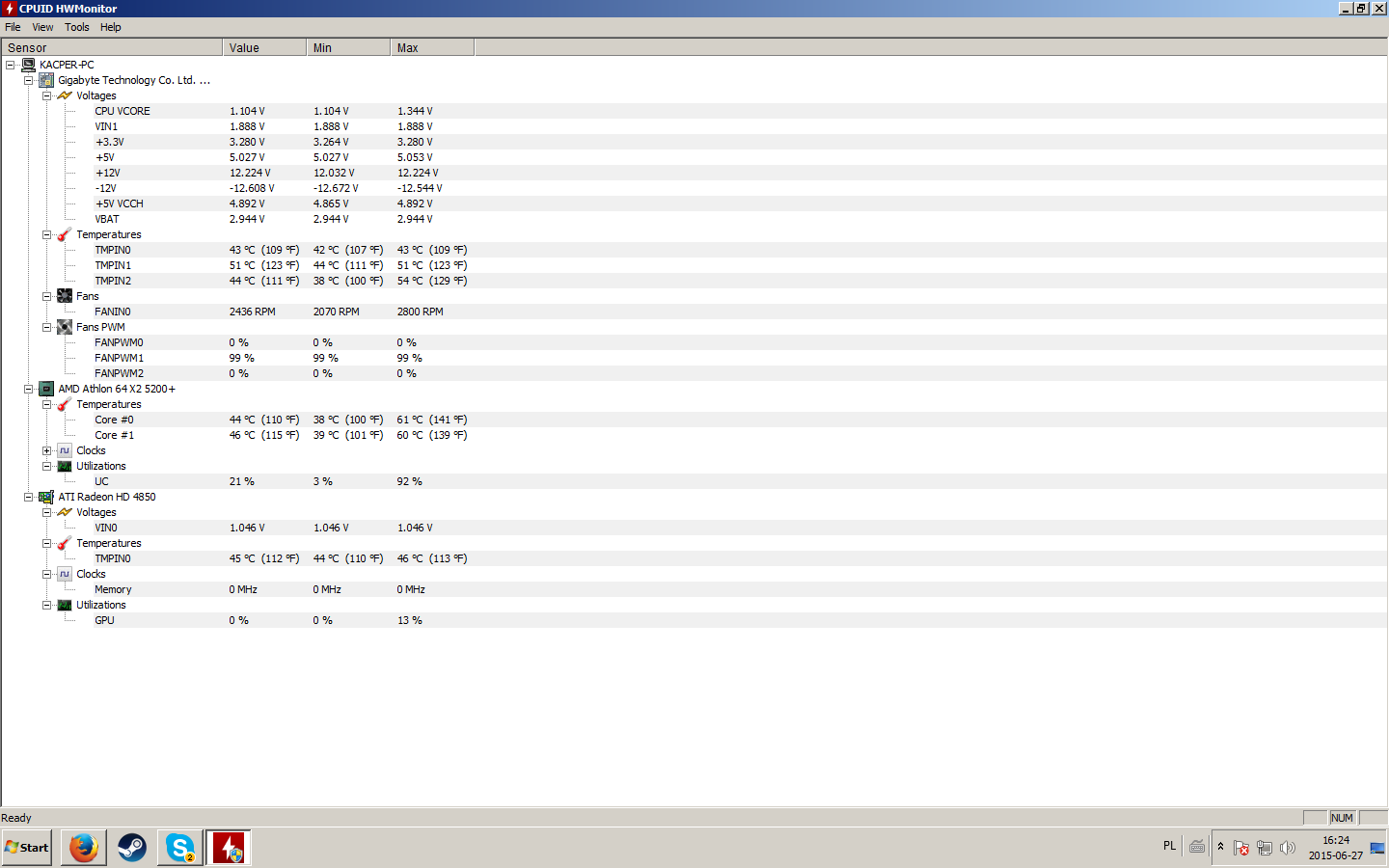
Task: Open the Action Center flag icon
Action: [1241, 848]
